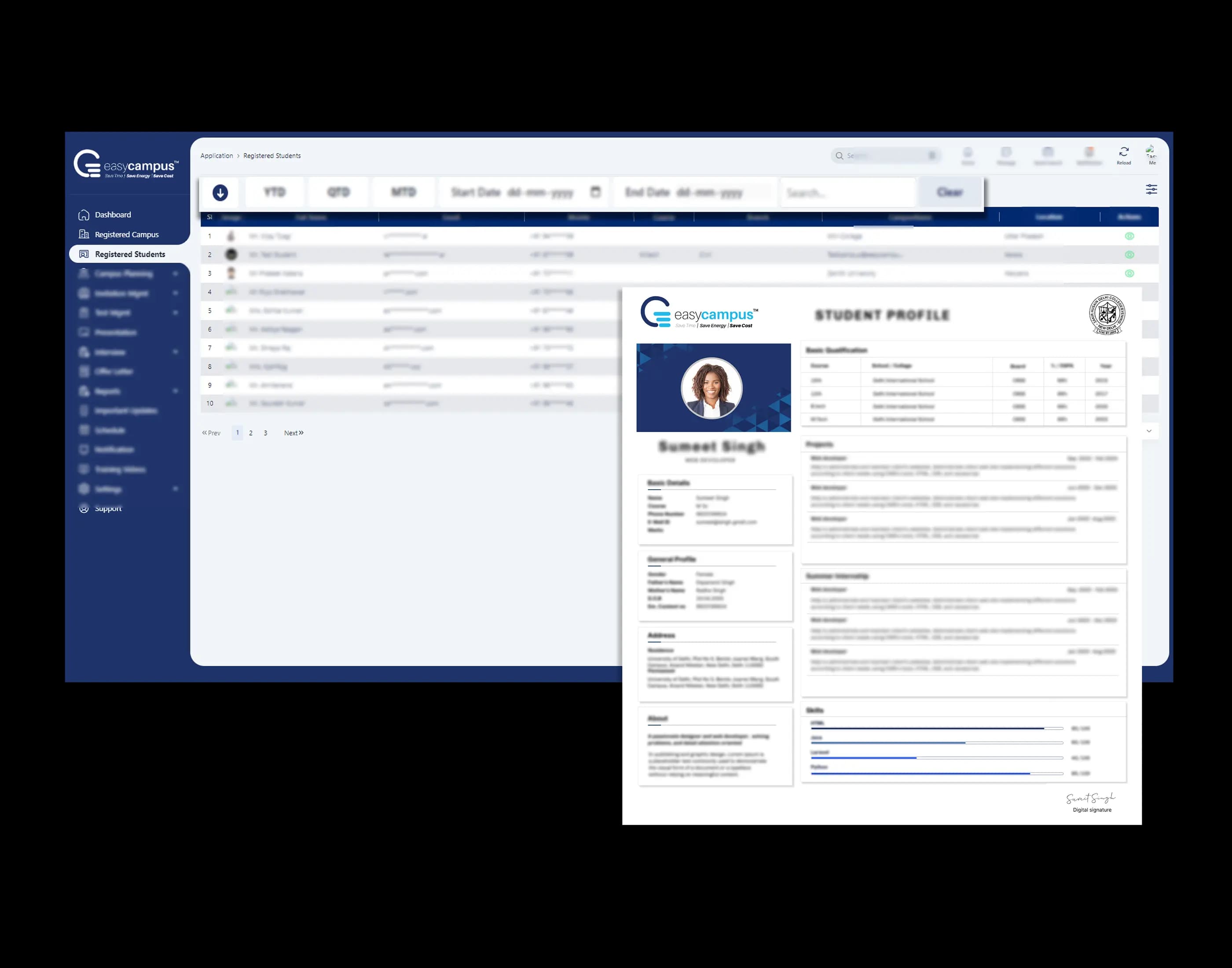Viewport: 1232px width, 968px height.
Task: Click eye icon for student row 2
Action: click(x=1129, y=255)
